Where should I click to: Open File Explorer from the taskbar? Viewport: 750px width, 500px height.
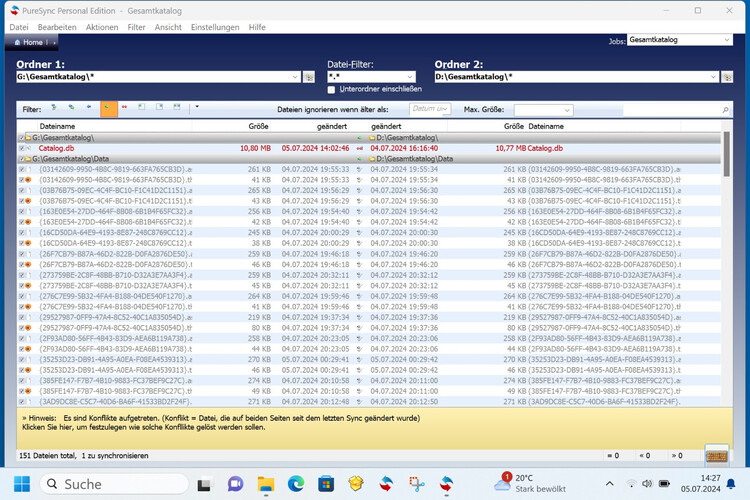265,484
